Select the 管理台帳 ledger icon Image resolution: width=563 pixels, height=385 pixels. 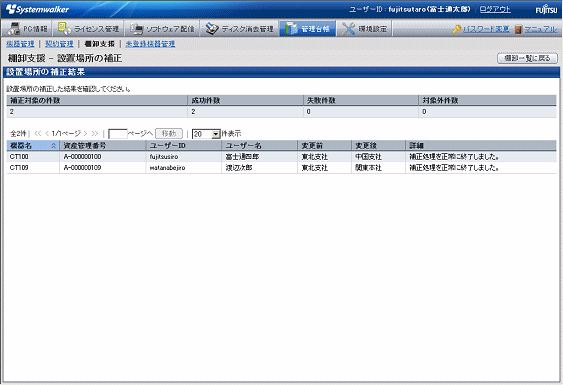[291, 29]
